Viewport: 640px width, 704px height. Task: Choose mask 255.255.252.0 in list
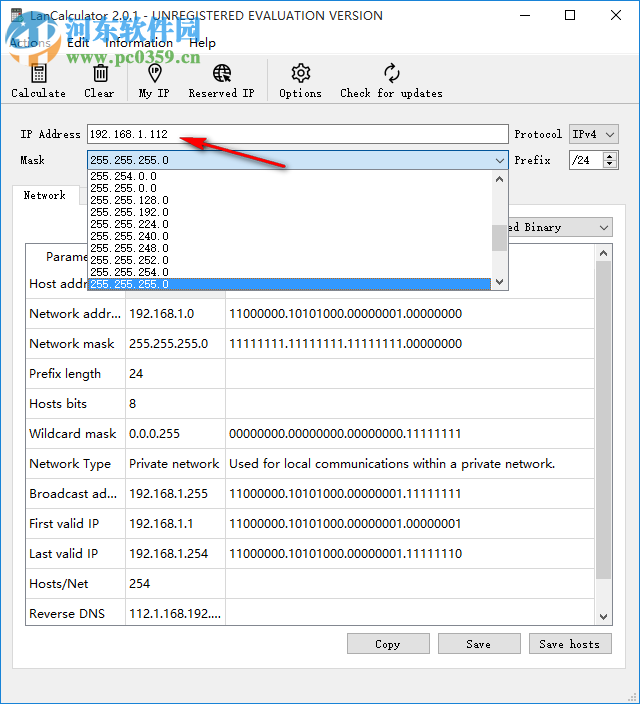pos(289,260)
